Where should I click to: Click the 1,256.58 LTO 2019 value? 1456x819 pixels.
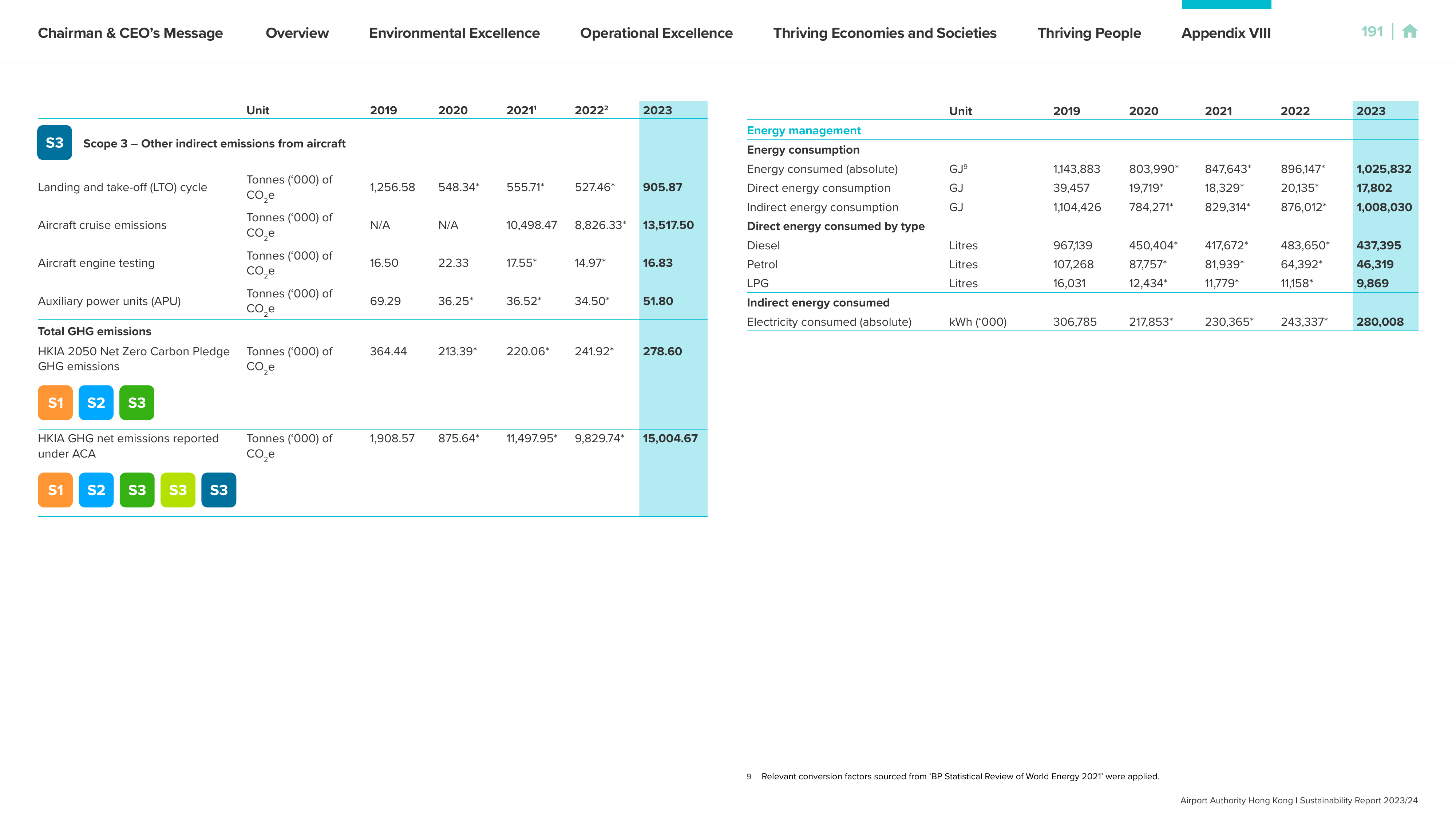(x=392, y=187)
